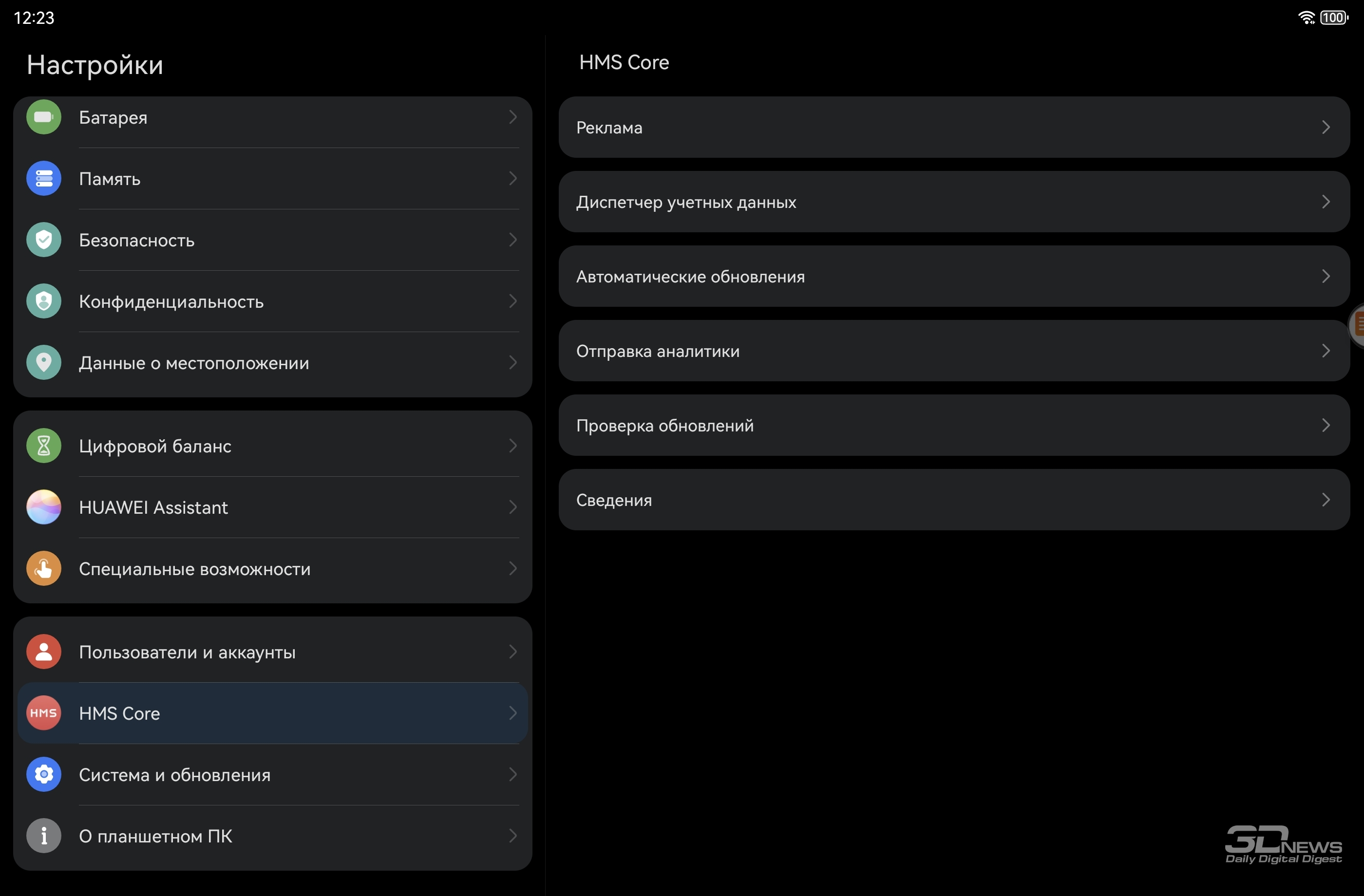Screen dimensions: 1364x896
Task: Tap the Конфиденциальность privacy icon
Action: [x=43, y=301]
